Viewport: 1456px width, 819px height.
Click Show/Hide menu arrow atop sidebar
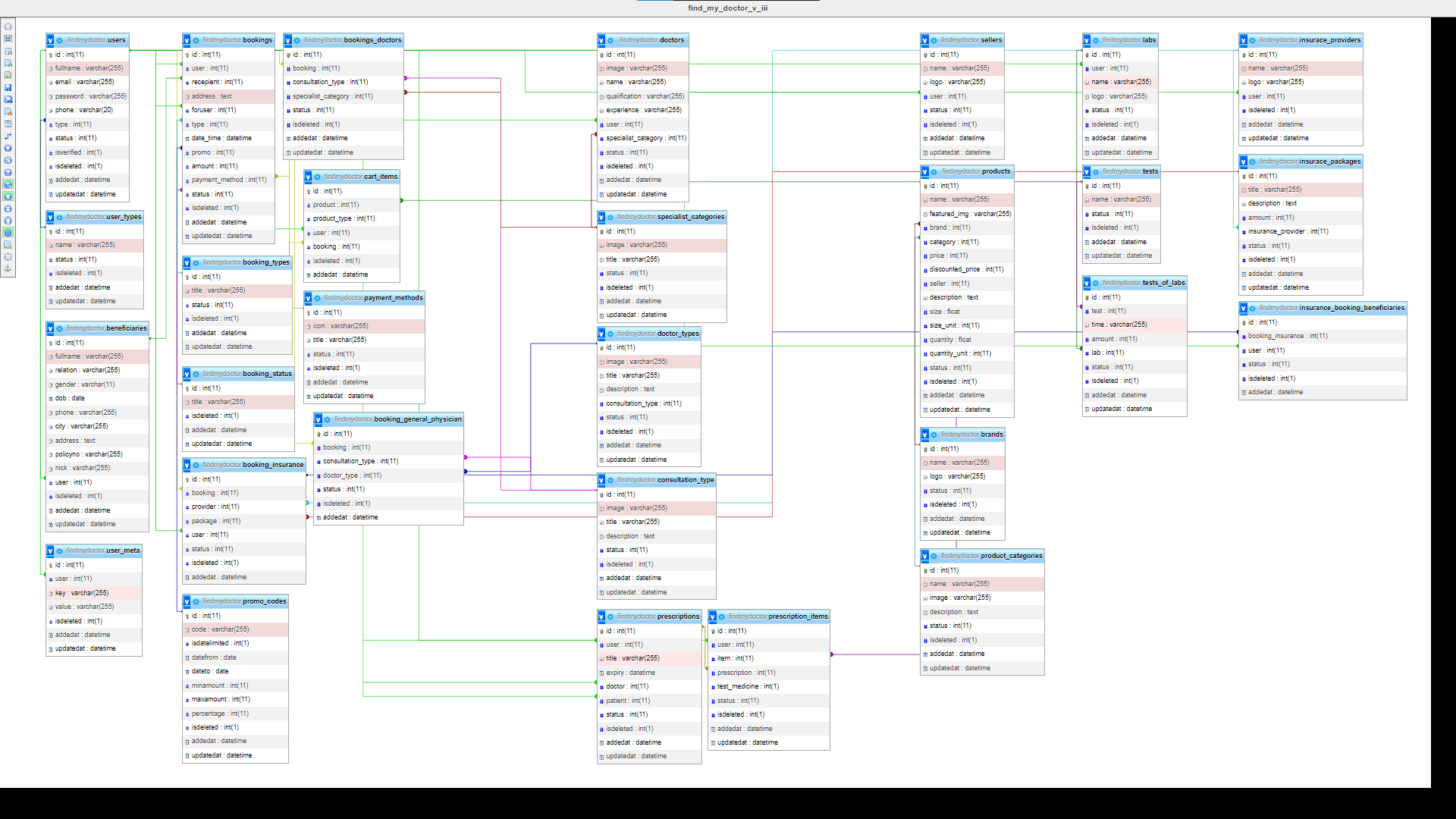pyautogui.click(x=8, y=27)
